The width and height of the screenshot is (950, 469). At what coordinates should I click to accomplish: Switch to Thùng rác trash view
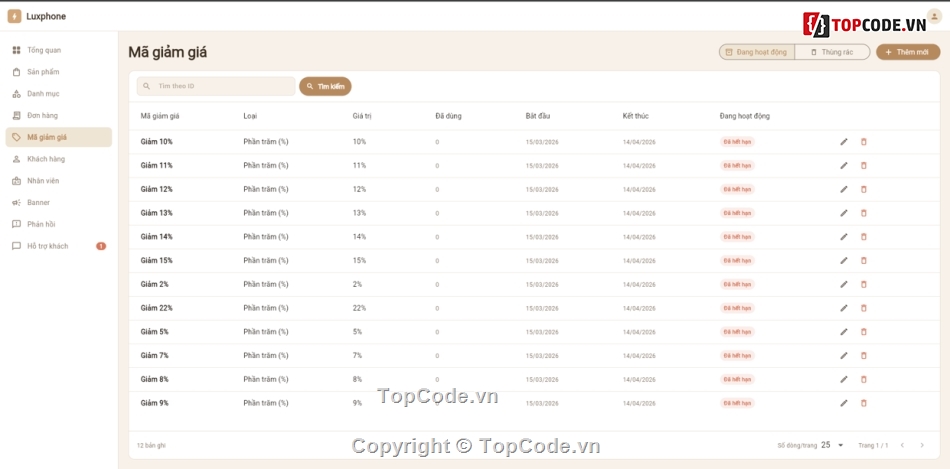tap(832, 52)
